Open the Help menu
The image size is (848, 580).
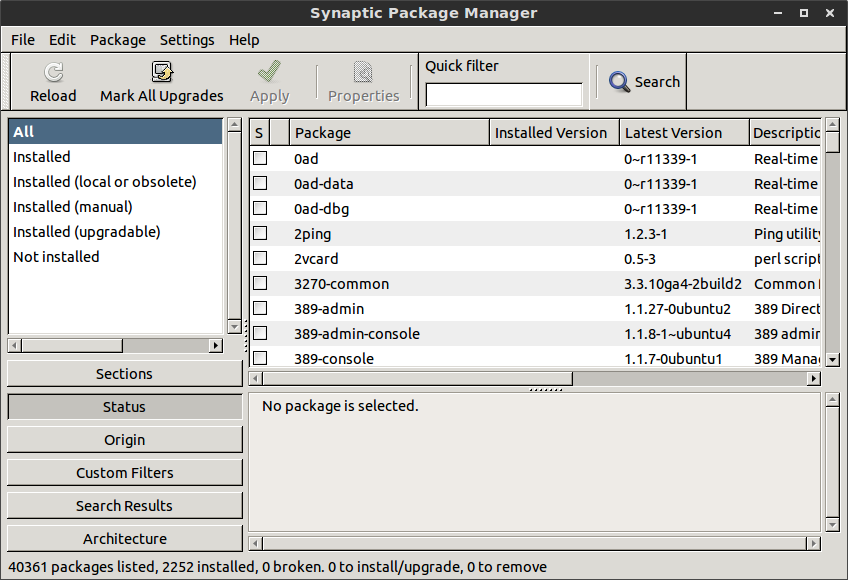(244, 40)
